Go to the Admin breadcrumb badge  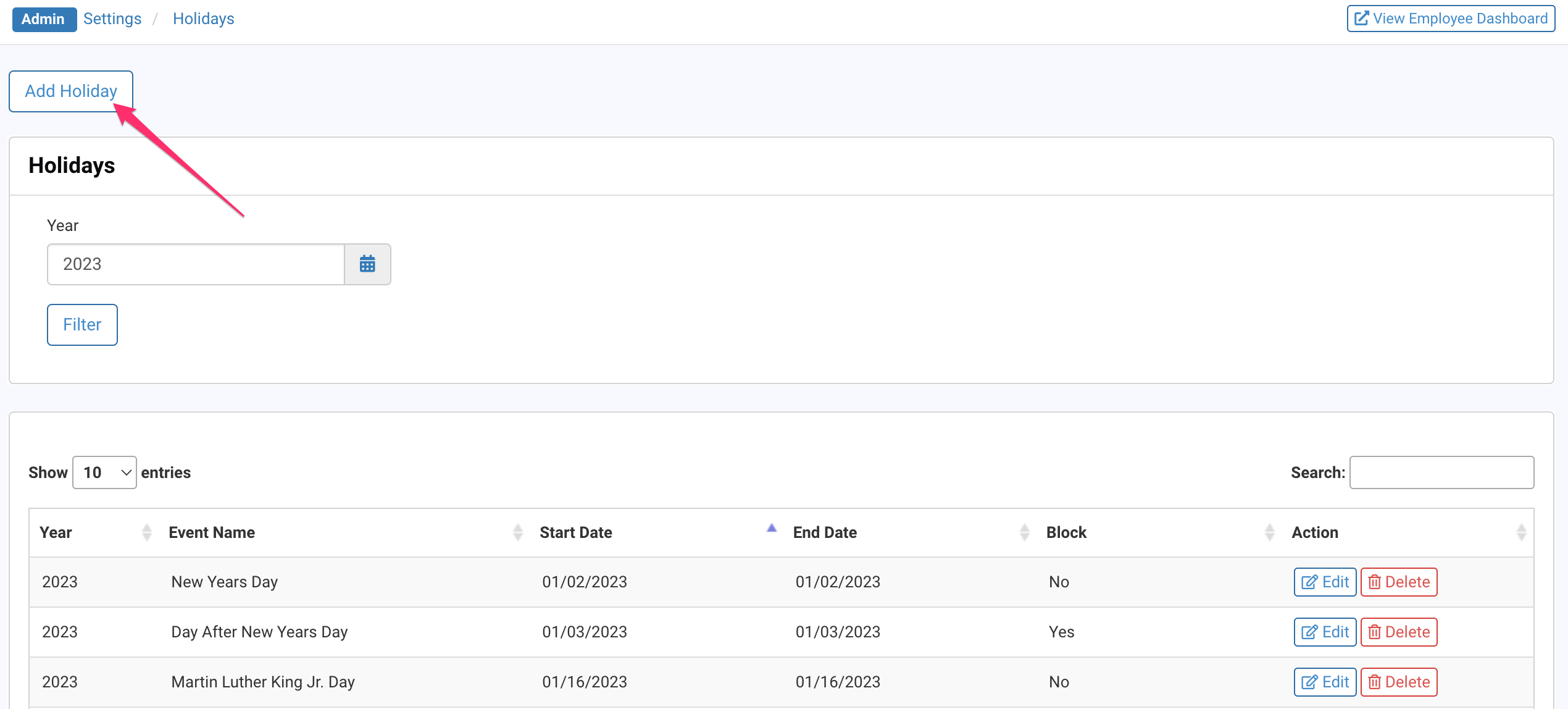[x=43, y=19]
